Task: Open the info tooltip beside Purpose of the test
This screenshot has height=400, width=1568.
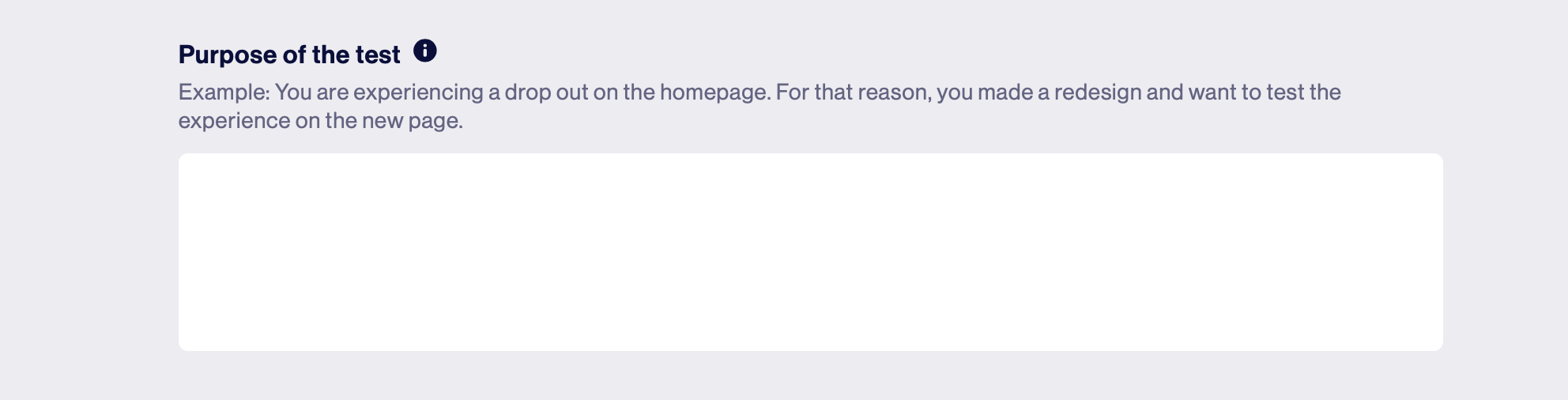Action: coord(425,51)
